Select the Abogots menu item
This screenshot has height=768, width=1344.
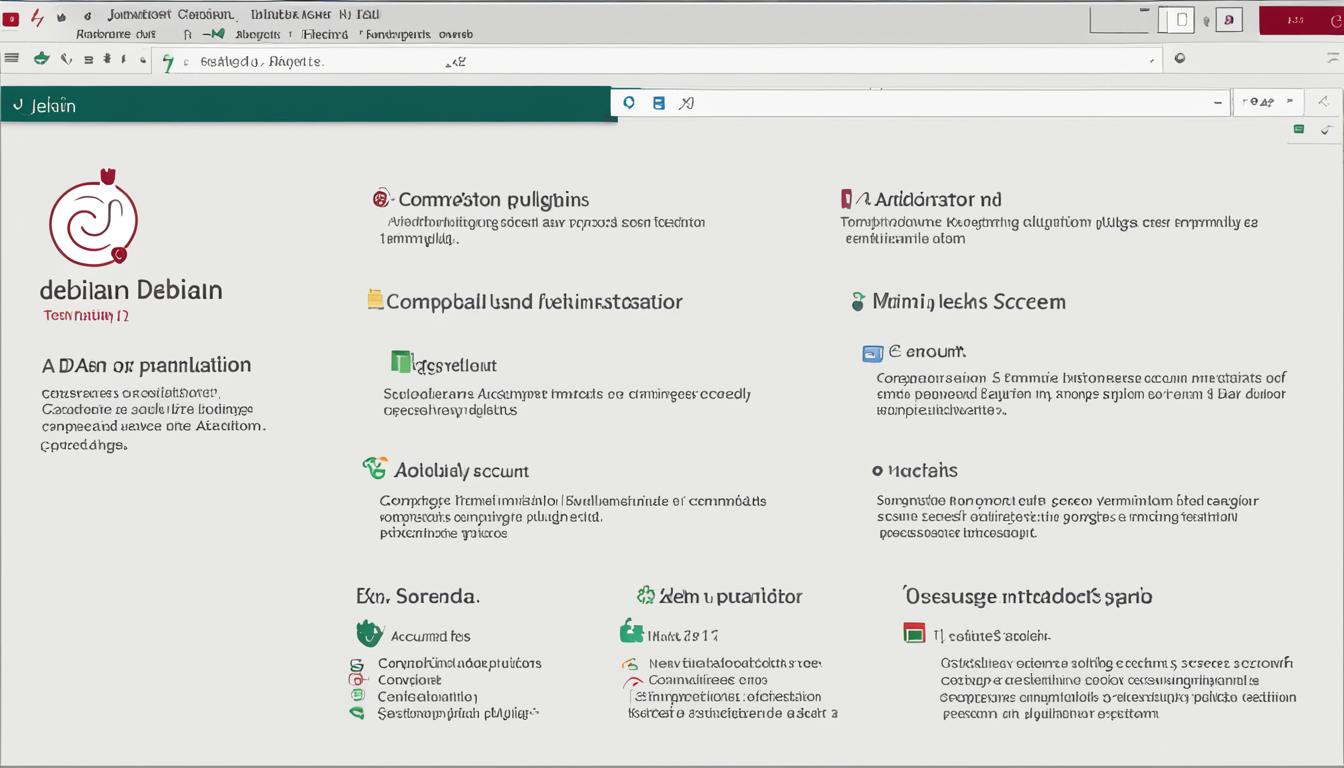256,33
